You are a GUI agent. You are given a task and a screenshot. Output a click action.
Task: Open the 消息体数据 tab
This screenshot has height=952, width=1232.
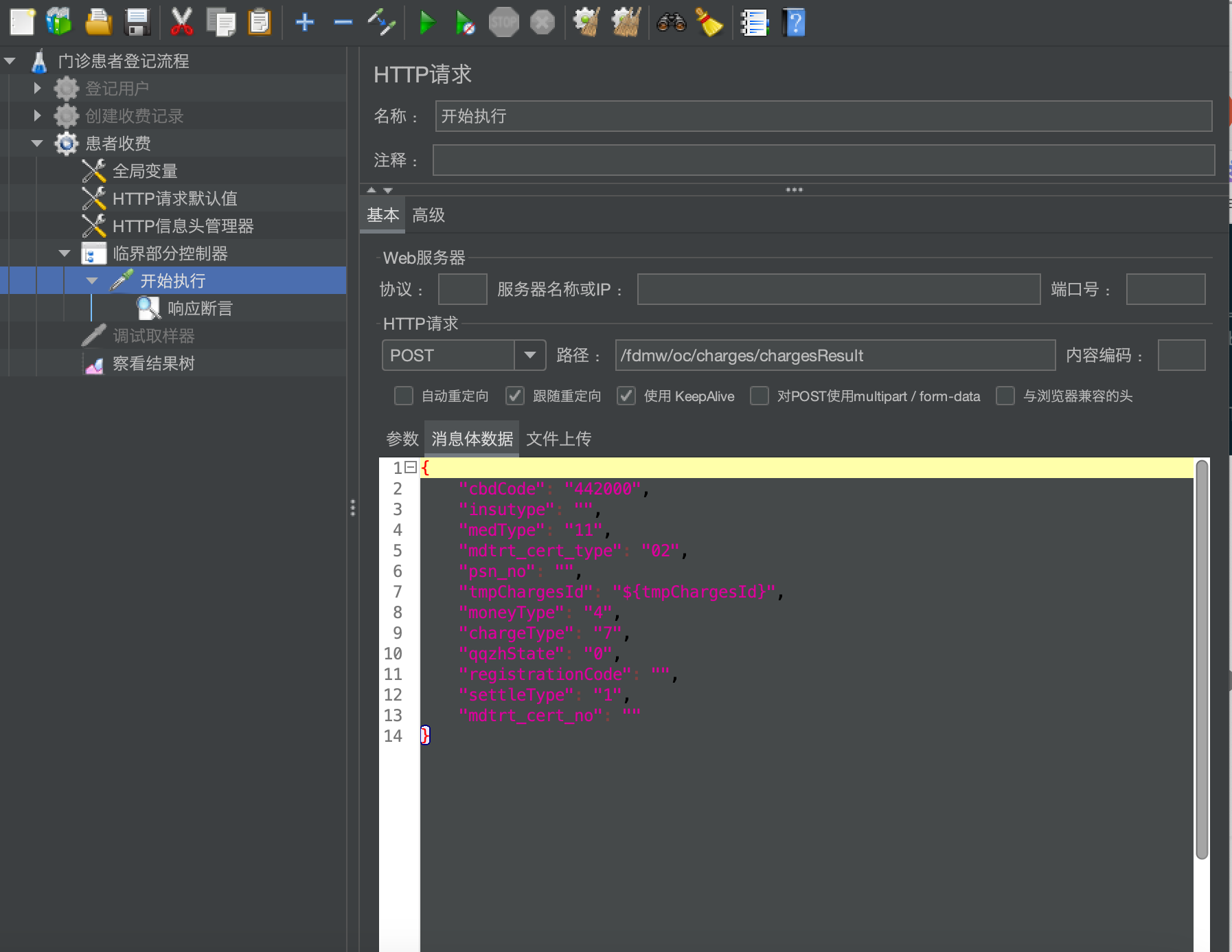tap(472, 439)
